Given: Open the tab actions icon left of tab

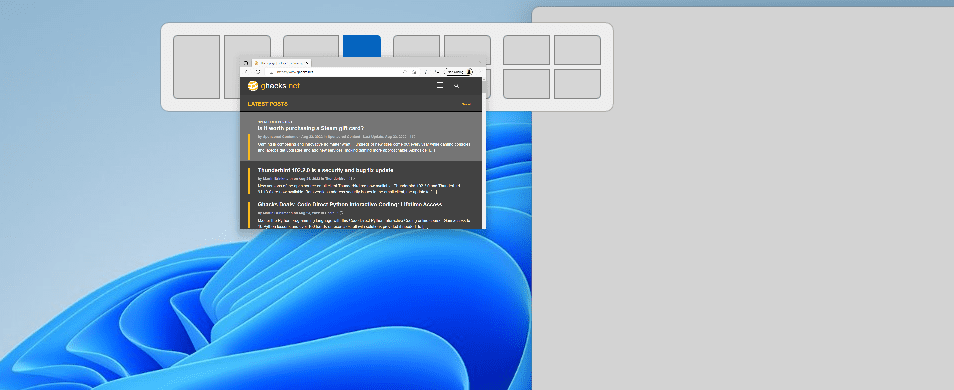Looking at the screenshot, I should [x=245, y=63].
